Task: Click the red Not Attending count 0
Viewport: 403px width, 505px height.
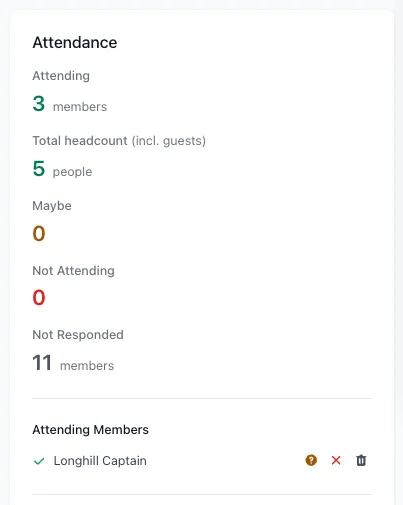Action: 39,297
